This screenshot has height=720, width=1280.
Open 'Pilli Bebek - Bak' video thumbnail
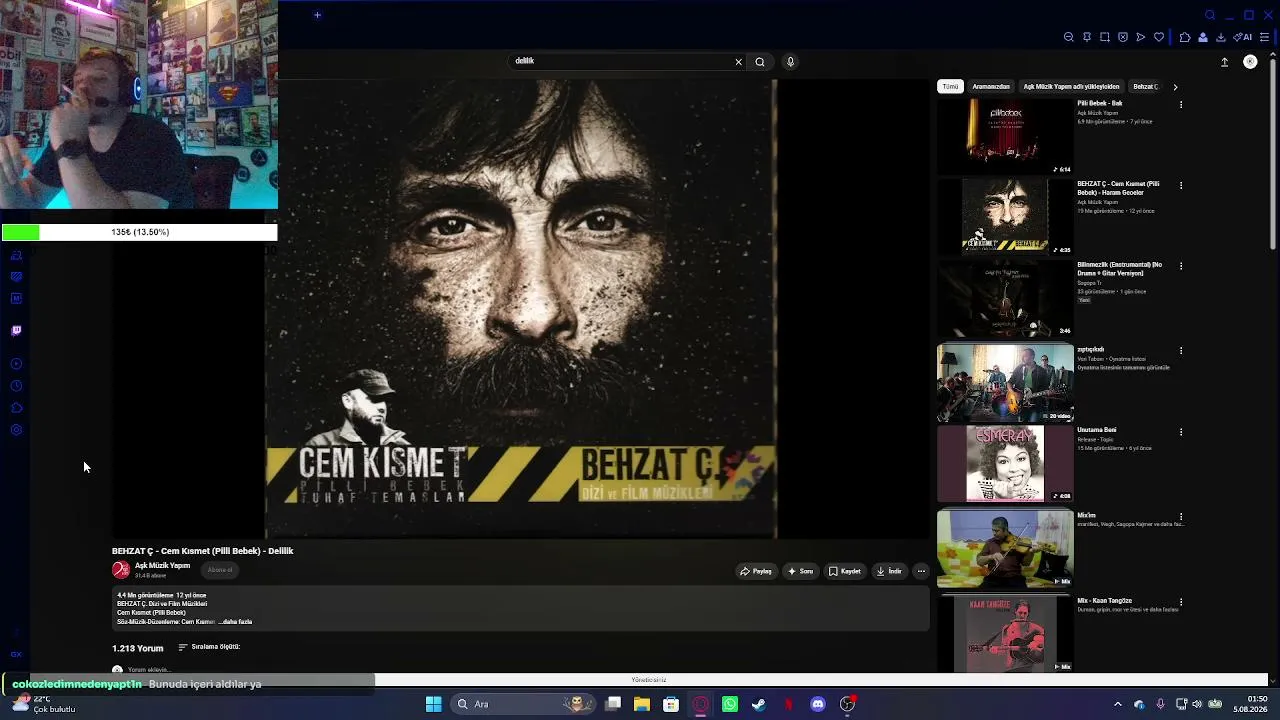point(1005,136)
